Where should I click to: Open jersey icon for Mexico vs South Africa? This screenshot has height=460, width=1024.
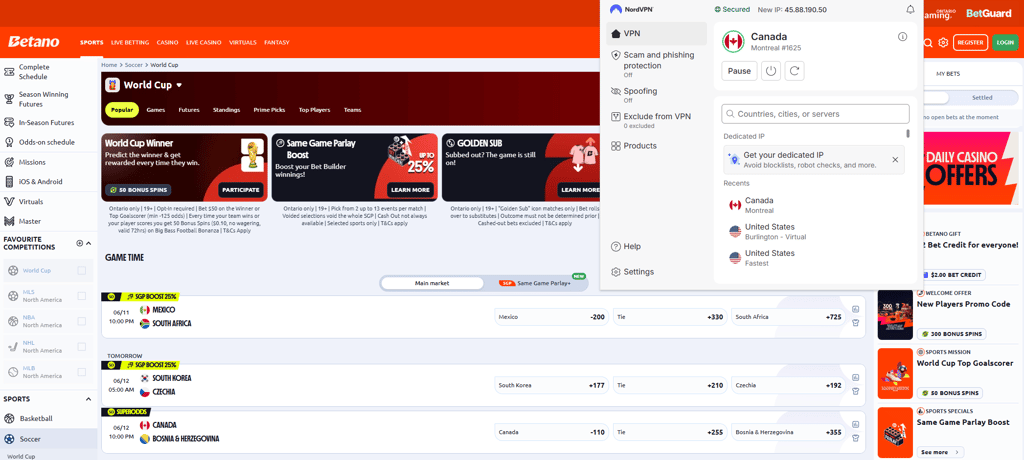[856, 323]
